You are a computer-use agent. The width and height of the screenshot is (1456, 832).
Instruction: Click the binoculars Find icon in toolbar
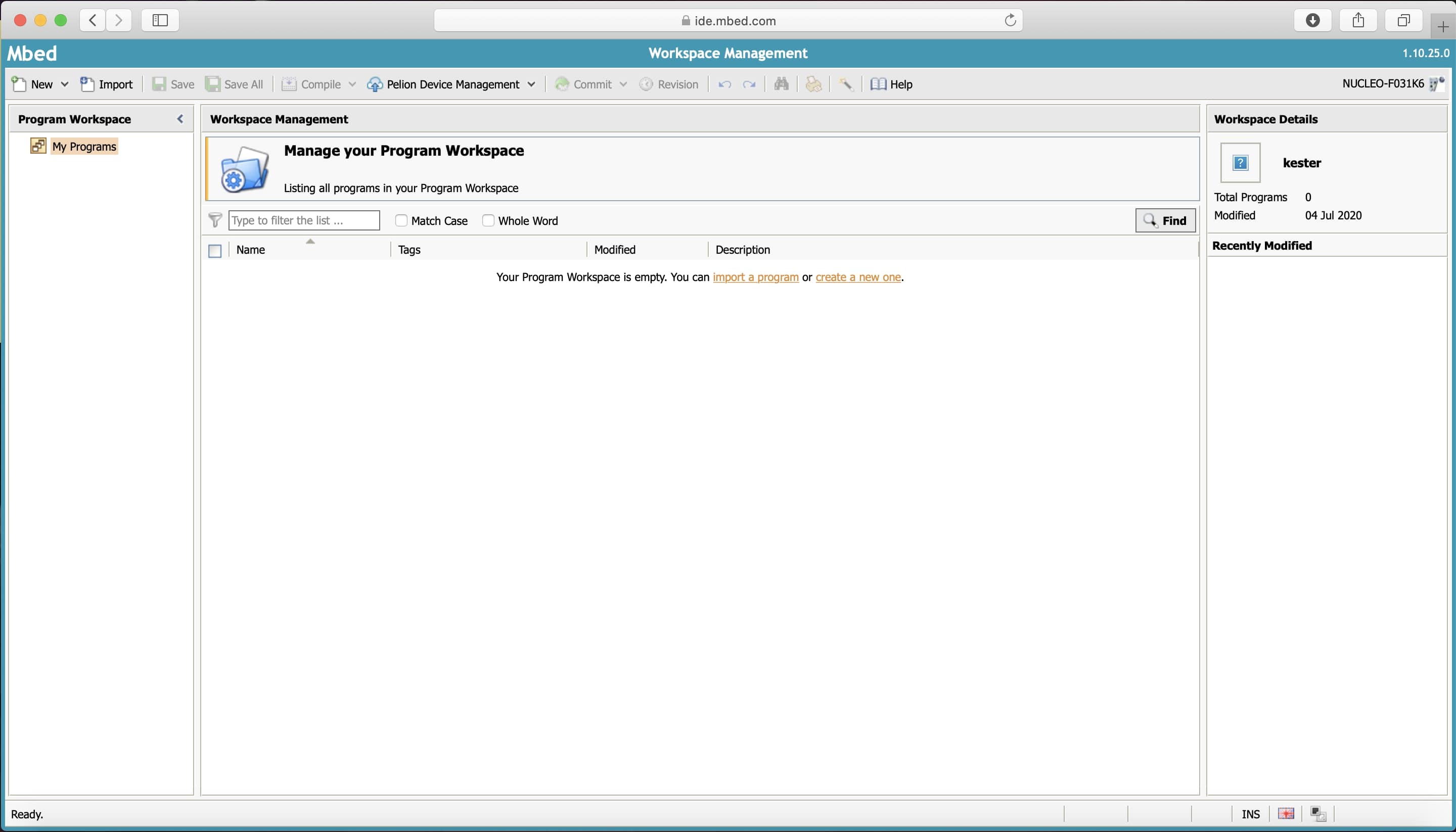(x=781, y=84)
